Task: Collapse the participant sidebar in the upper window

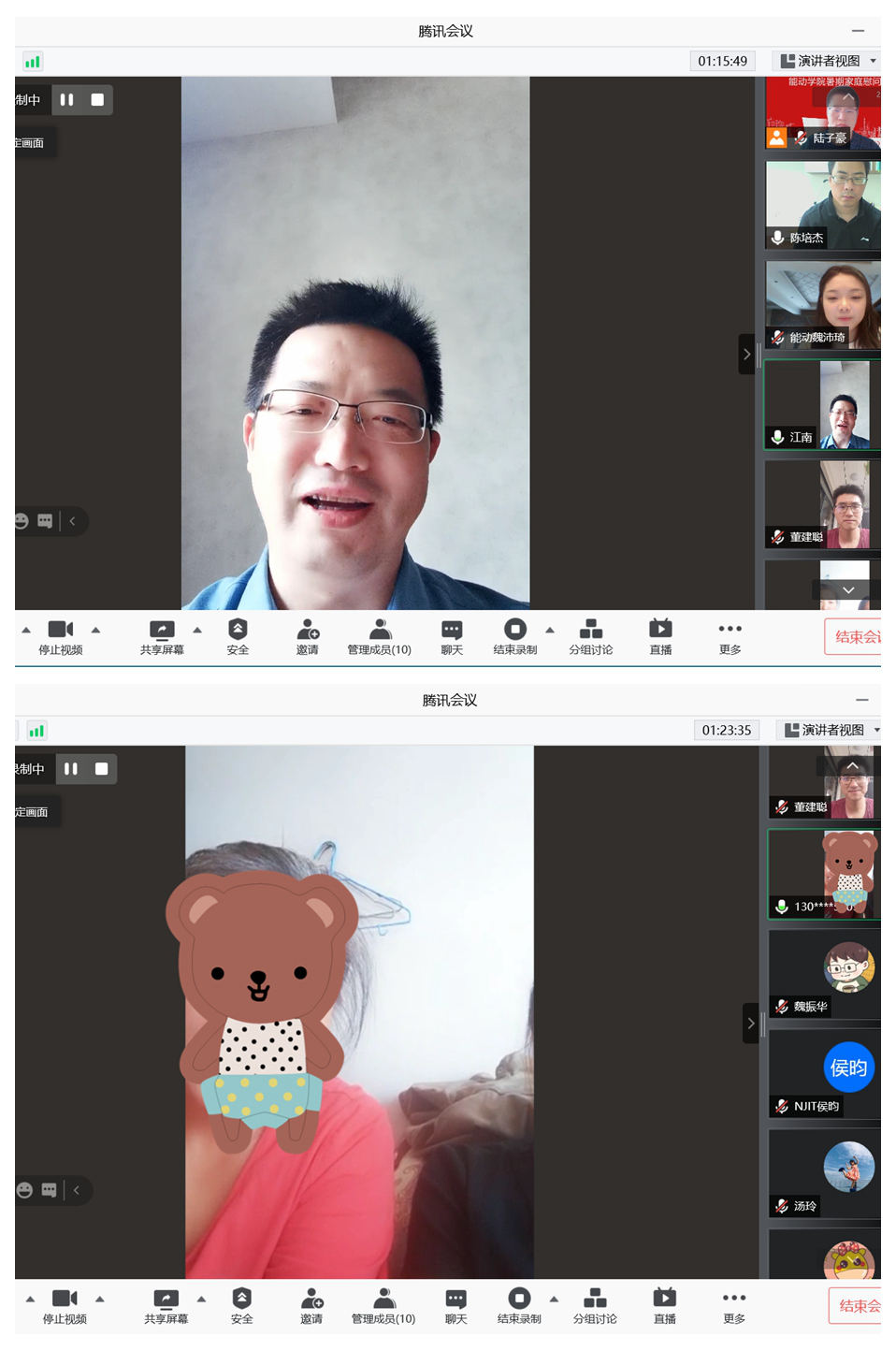Action: pos(746,355)
